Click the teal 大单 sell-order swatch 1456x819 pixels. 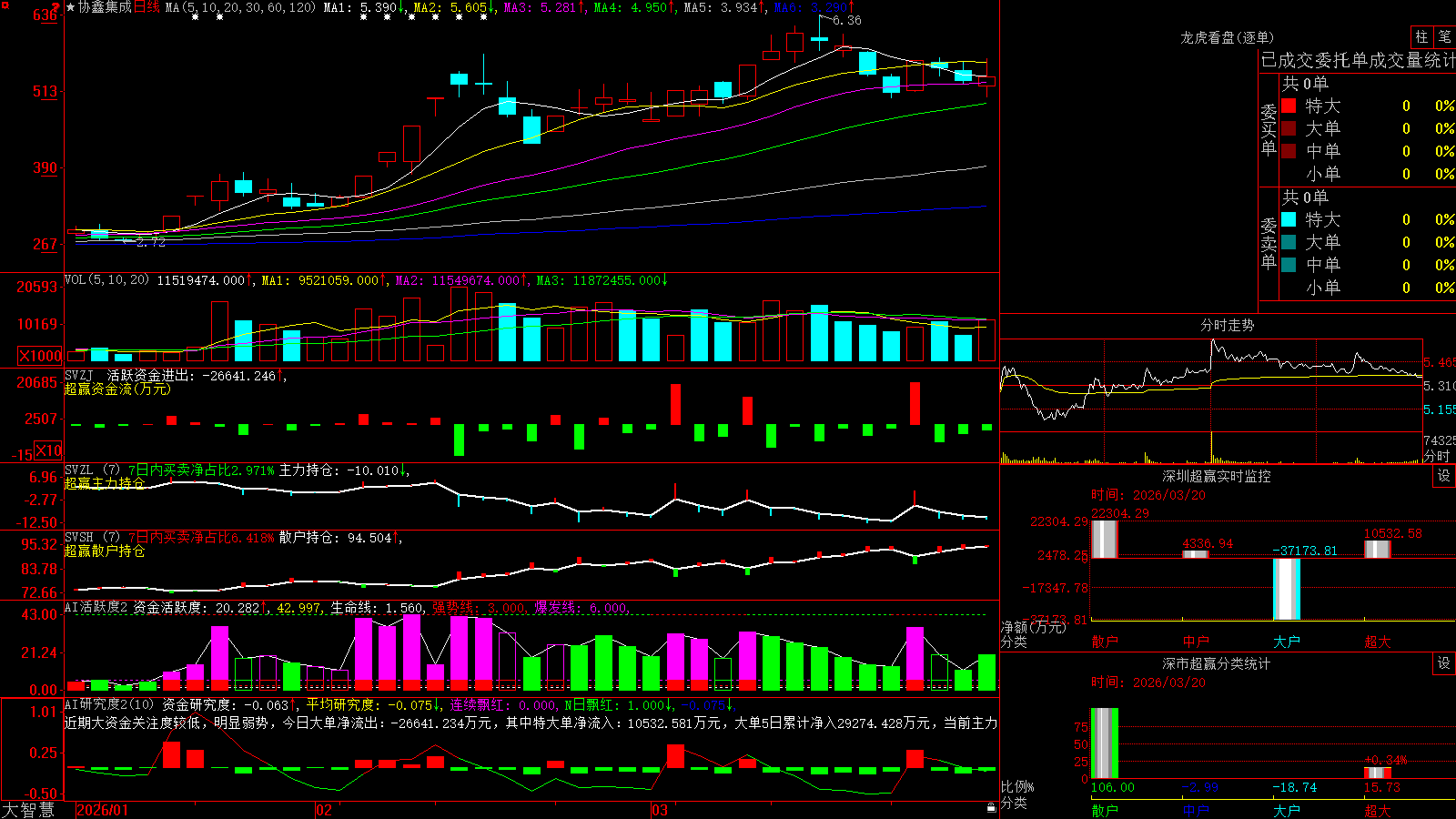tap(1289, 242)
